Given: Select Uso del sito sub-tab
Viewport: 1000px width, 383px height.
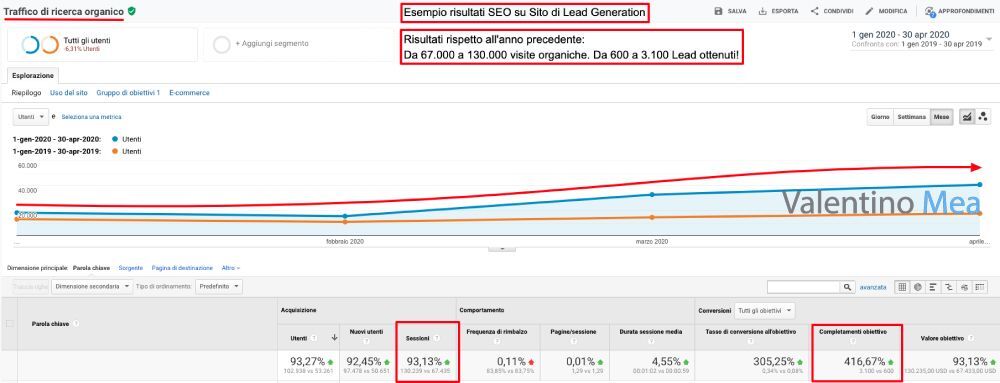Looking at the screenshot, I should [x=69, y=93].
